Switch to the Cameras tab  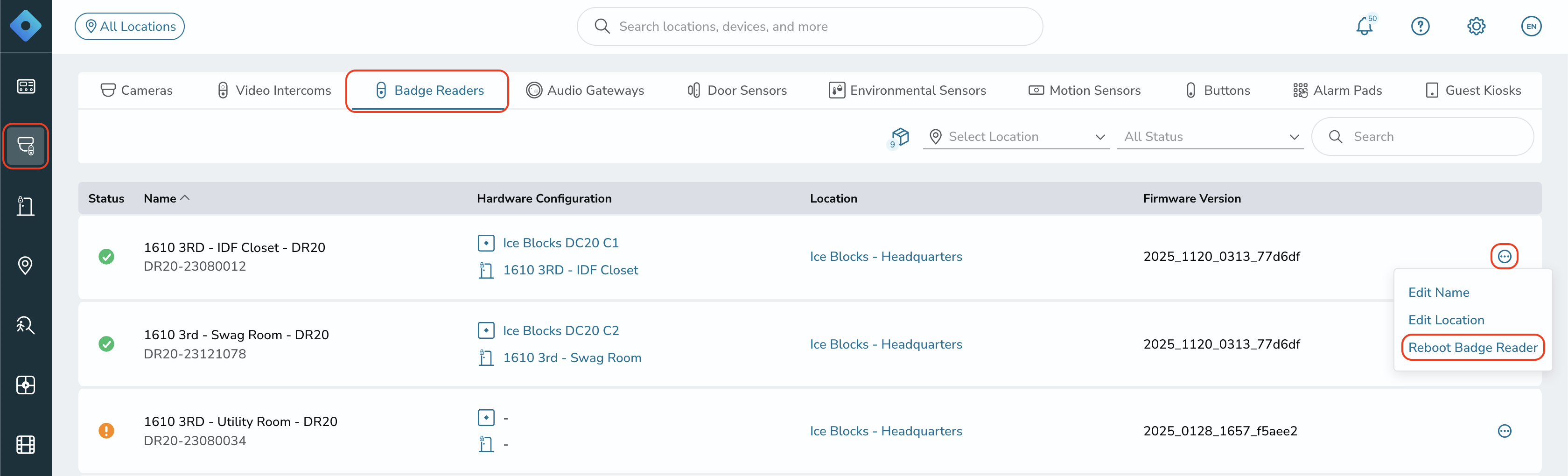tap(136, 90)
